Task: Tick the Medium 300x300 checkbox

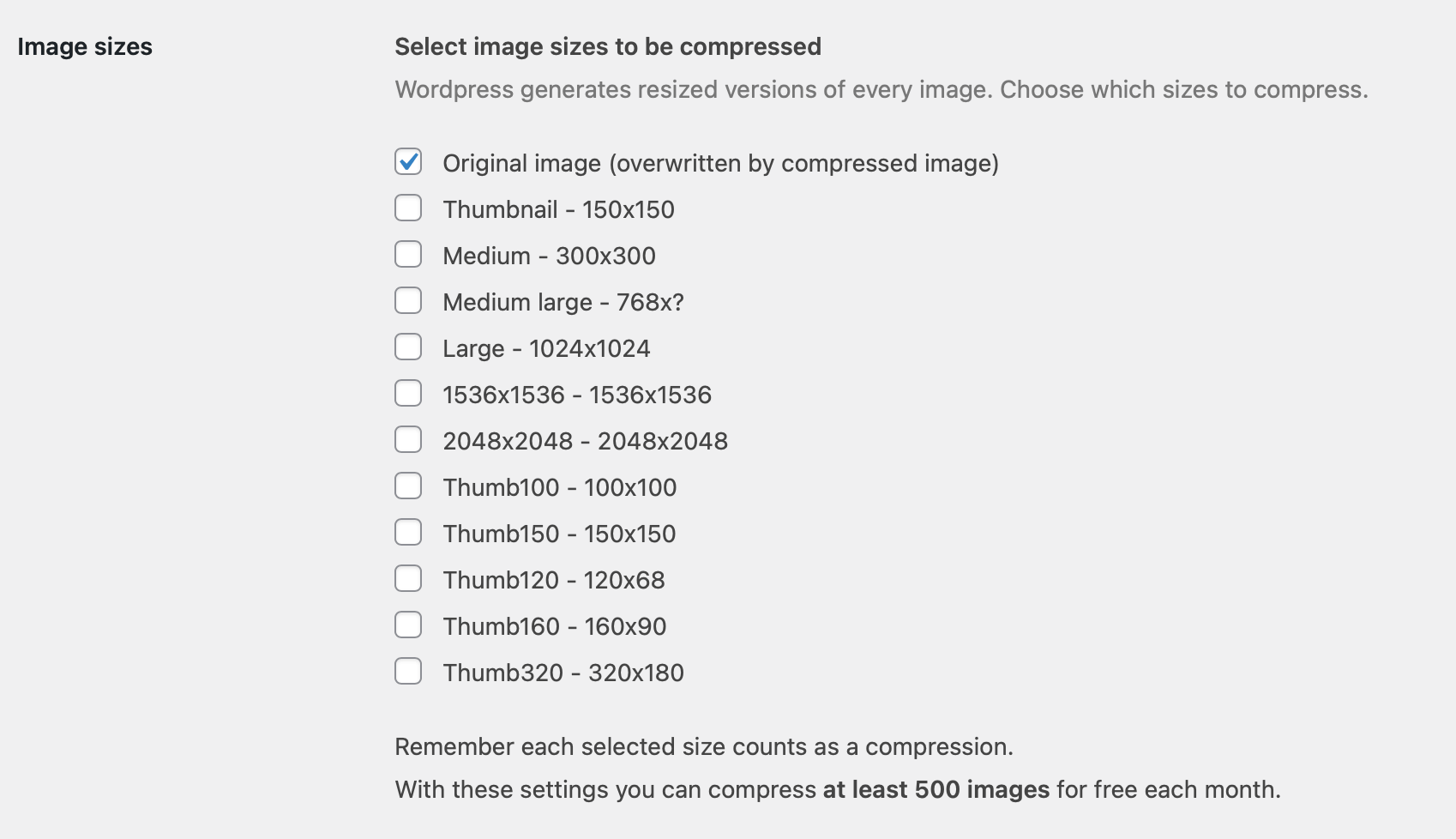Action: [408, 254]
